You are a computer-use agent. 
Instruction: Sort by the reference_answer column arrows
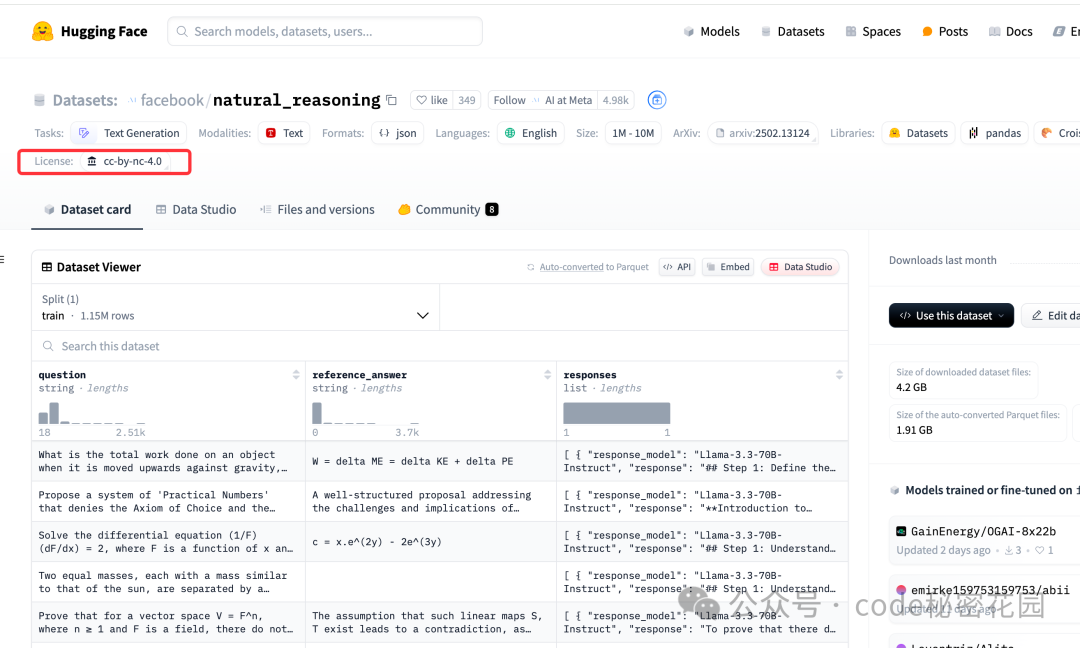tap(548, 375)
